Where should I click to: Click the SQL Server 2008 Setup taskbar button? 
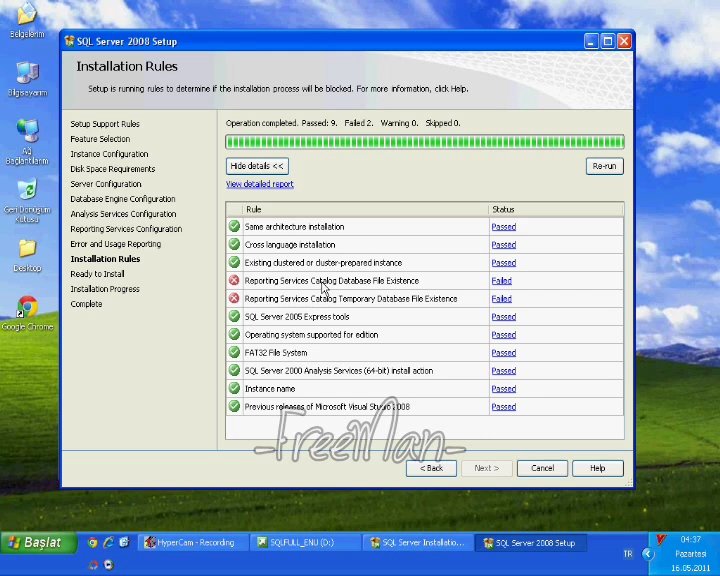(x=530, y=543)
